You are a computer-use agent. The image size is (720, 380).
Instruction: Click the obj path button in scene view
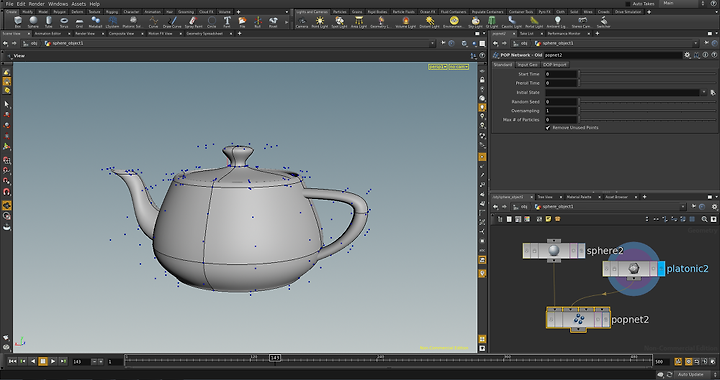tap(31, 43)
